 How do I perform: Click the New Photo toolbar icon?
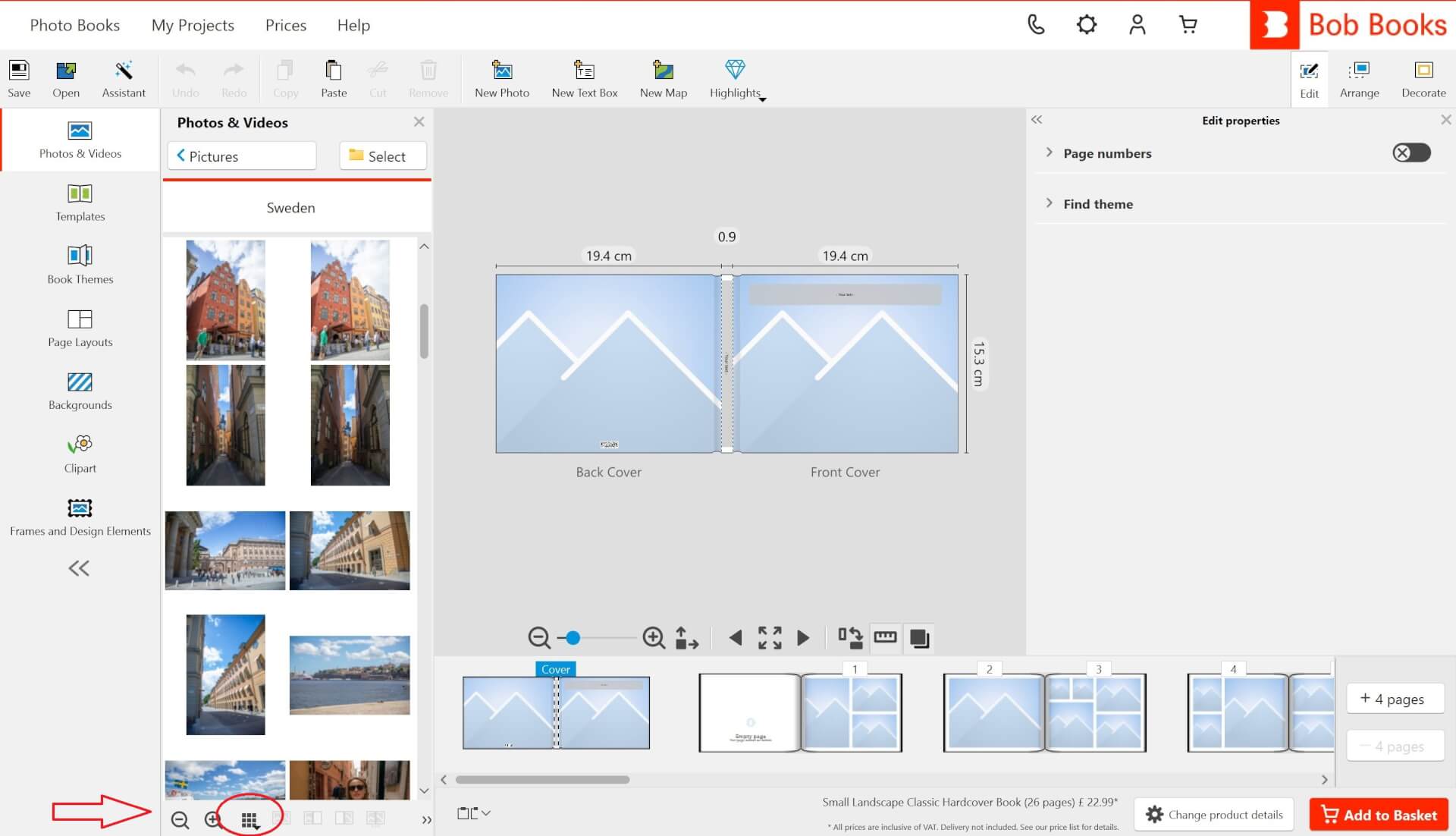click(501, 79)
